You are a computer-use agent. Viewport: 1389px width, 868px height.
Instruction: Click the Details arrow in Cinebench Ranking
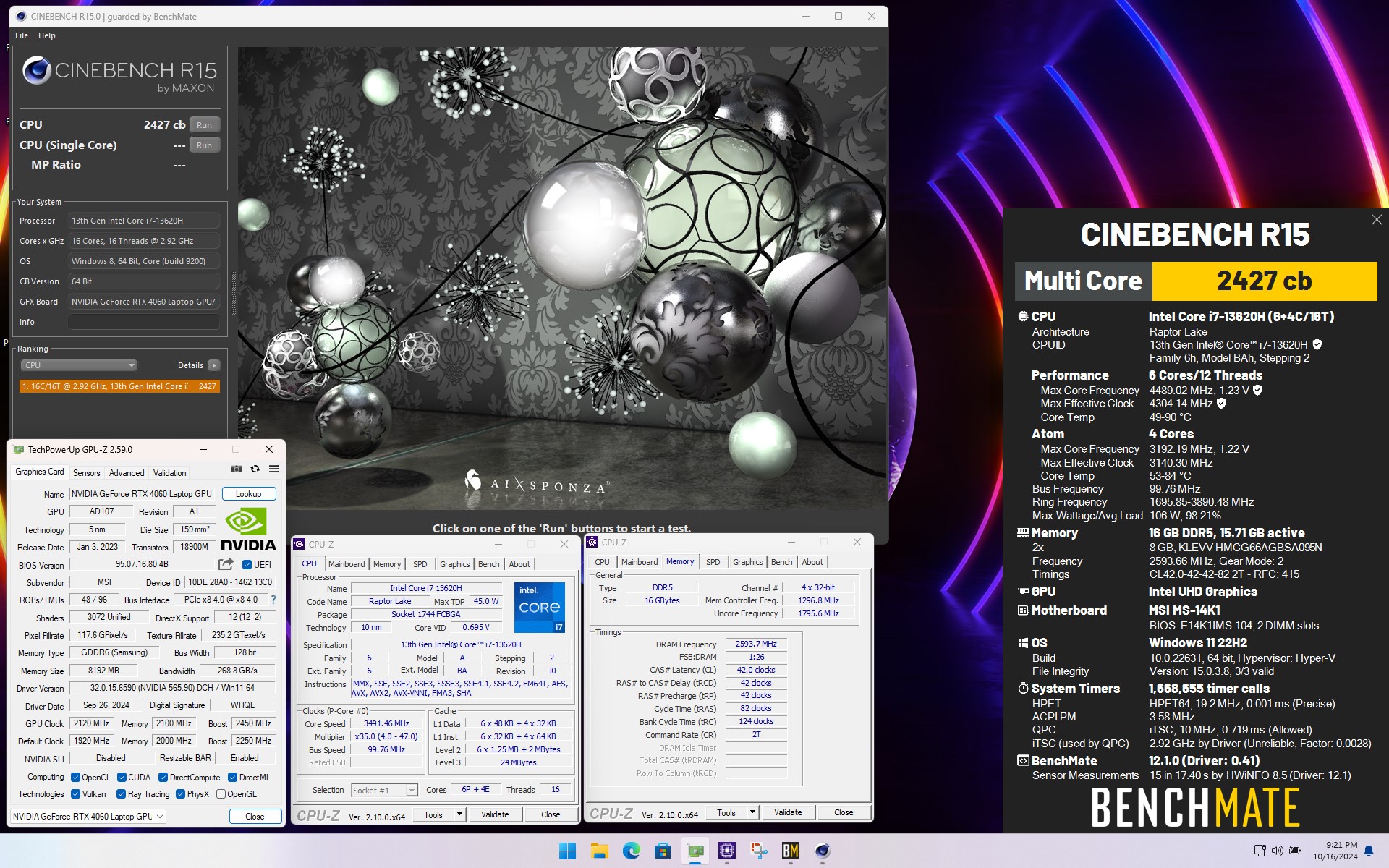[214, 365]
